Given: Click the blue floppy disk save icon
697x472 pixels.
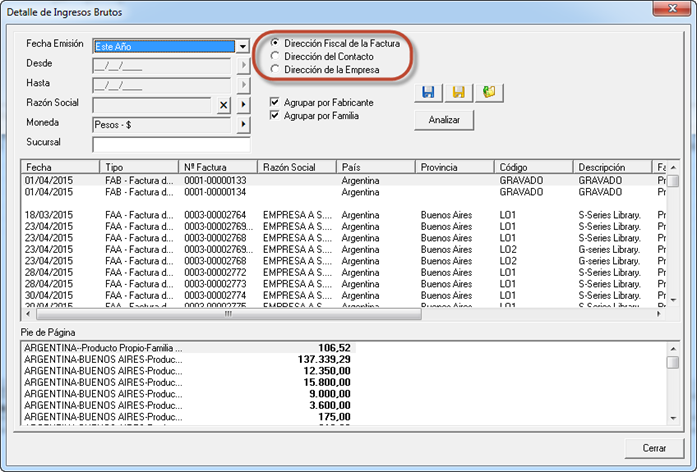Looking at the screenshot, I should click(x=429, y=92).
